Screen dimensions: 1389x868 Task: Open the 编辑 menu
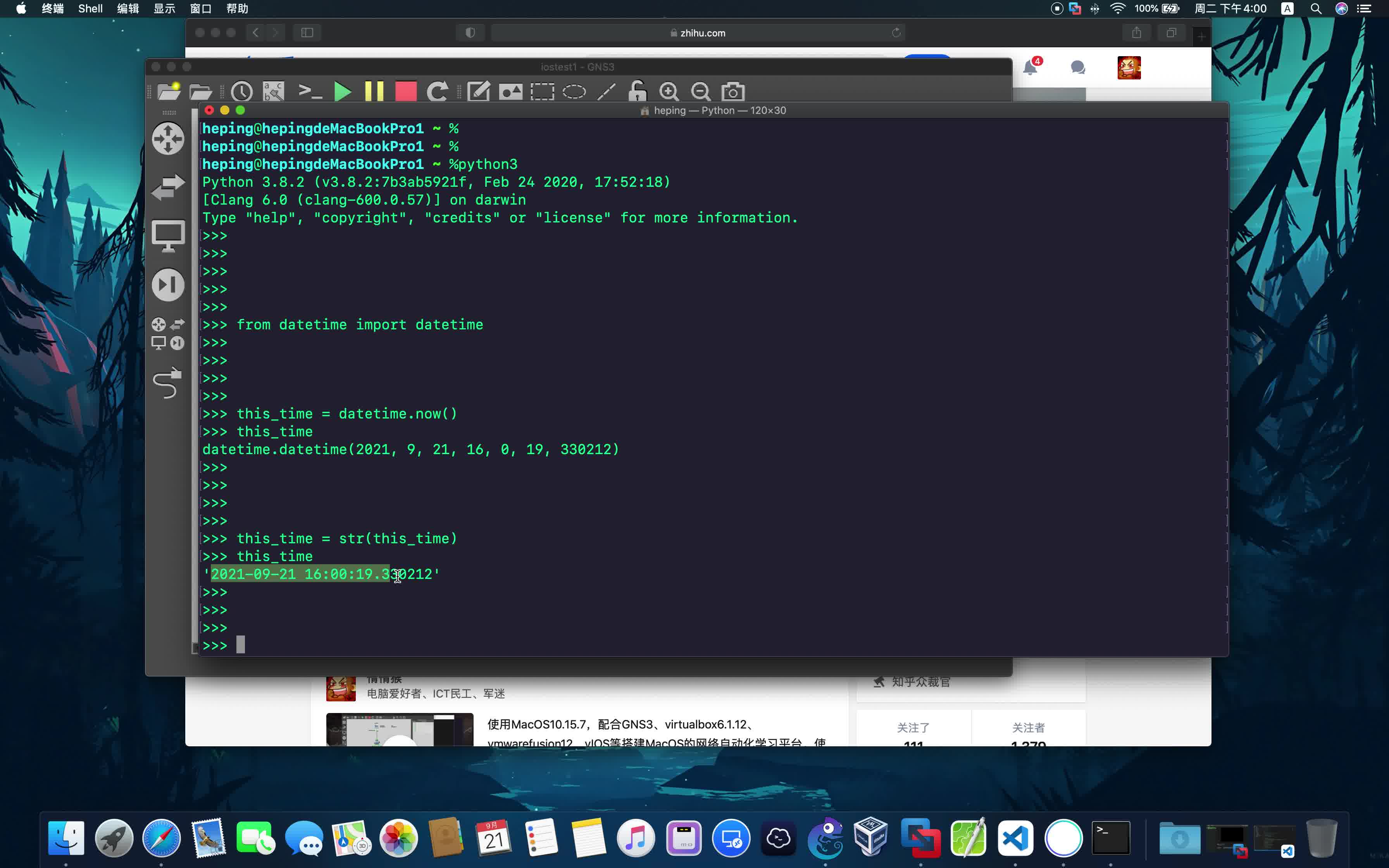[x=128, y=9]
